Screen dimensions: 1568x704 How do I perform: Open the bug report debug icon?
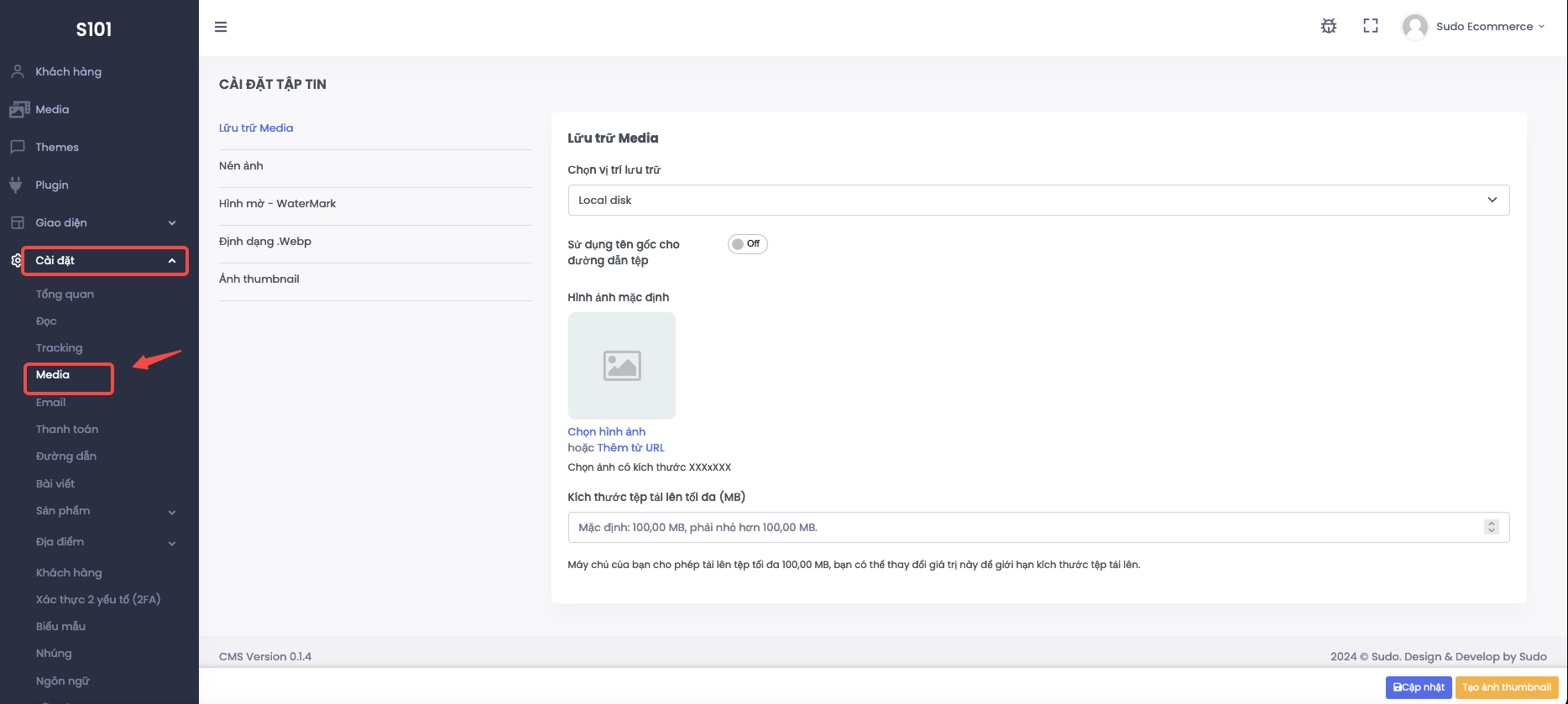click(1329, 26)
